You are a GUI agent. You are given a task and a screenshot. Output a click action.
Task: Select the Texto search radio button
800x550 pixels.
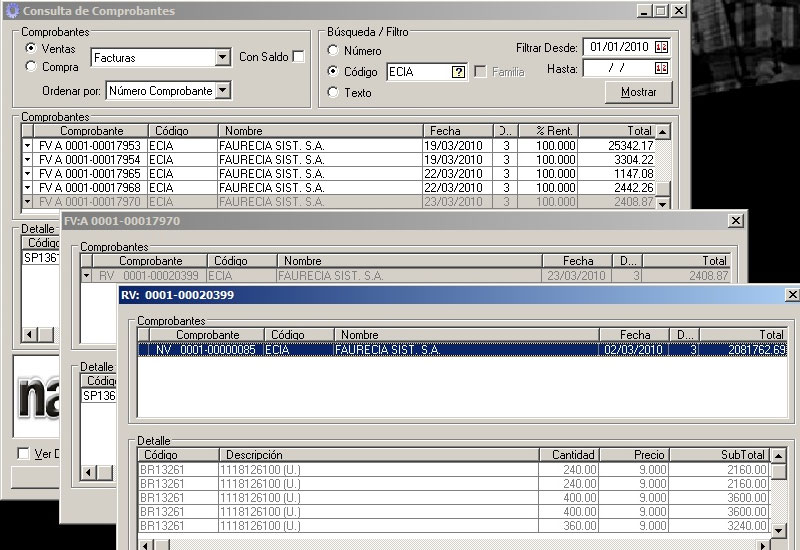333,93
